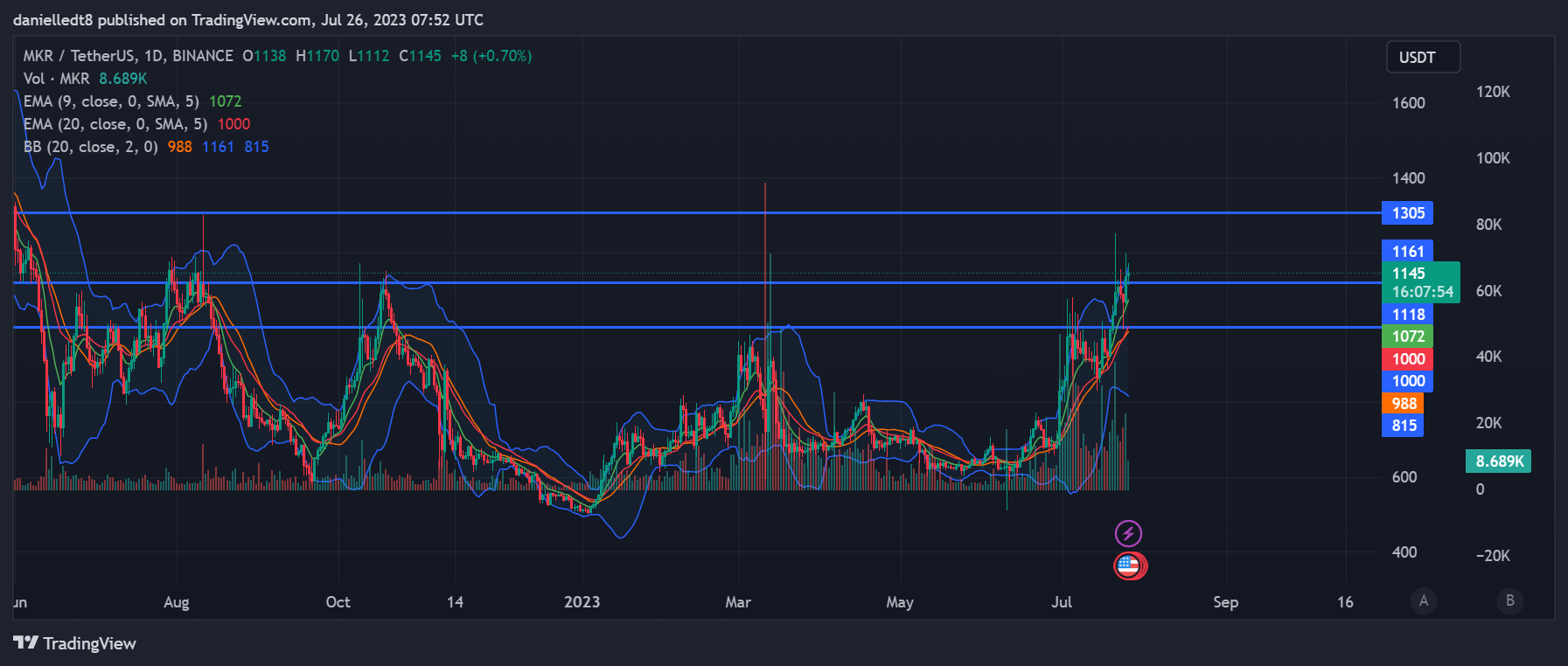The image size is (1568, 666).
Task: Click the Aug label on time axis
Action: coord(177,602)
